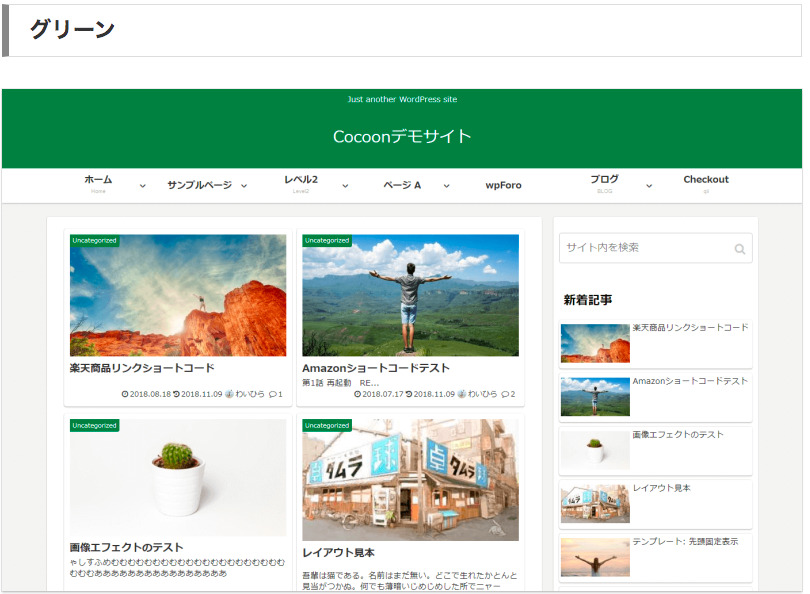Expand the ホーム menu chevron
The height and width of the screenshot is (594, 810).
143,186
